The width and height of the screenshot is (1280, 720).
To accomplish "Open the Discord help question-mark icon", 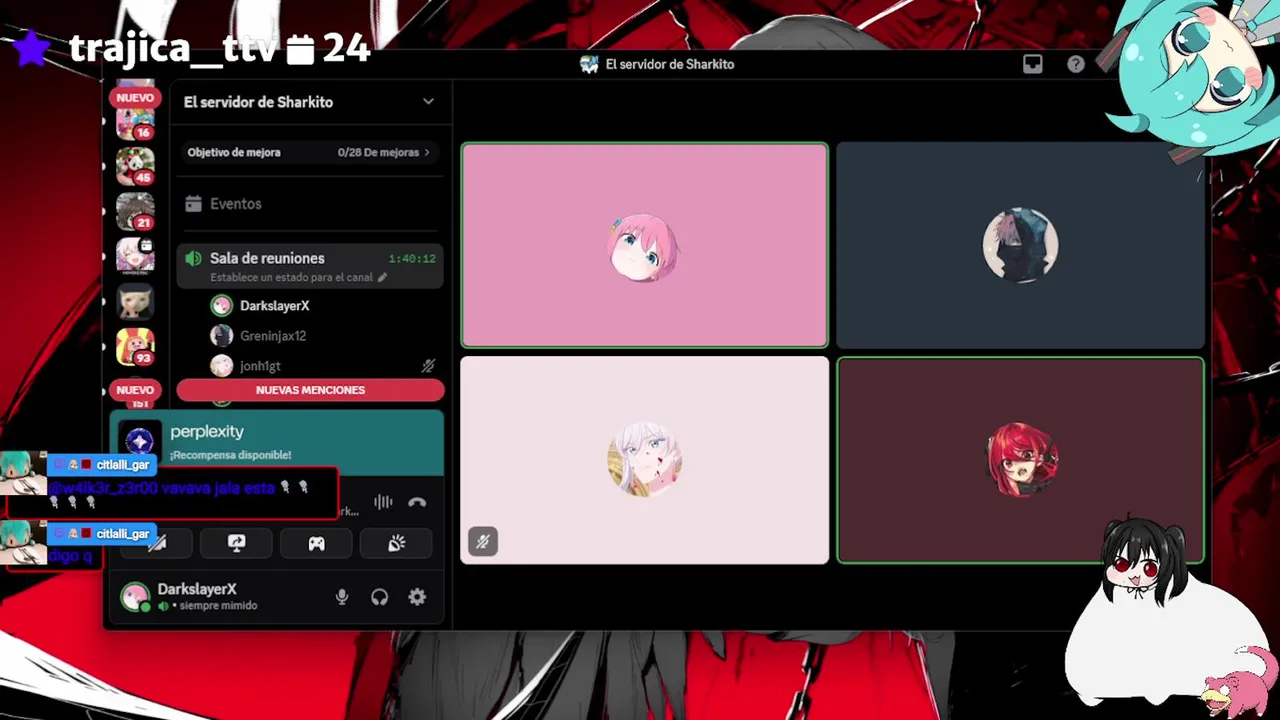I will click(1075, 64).
